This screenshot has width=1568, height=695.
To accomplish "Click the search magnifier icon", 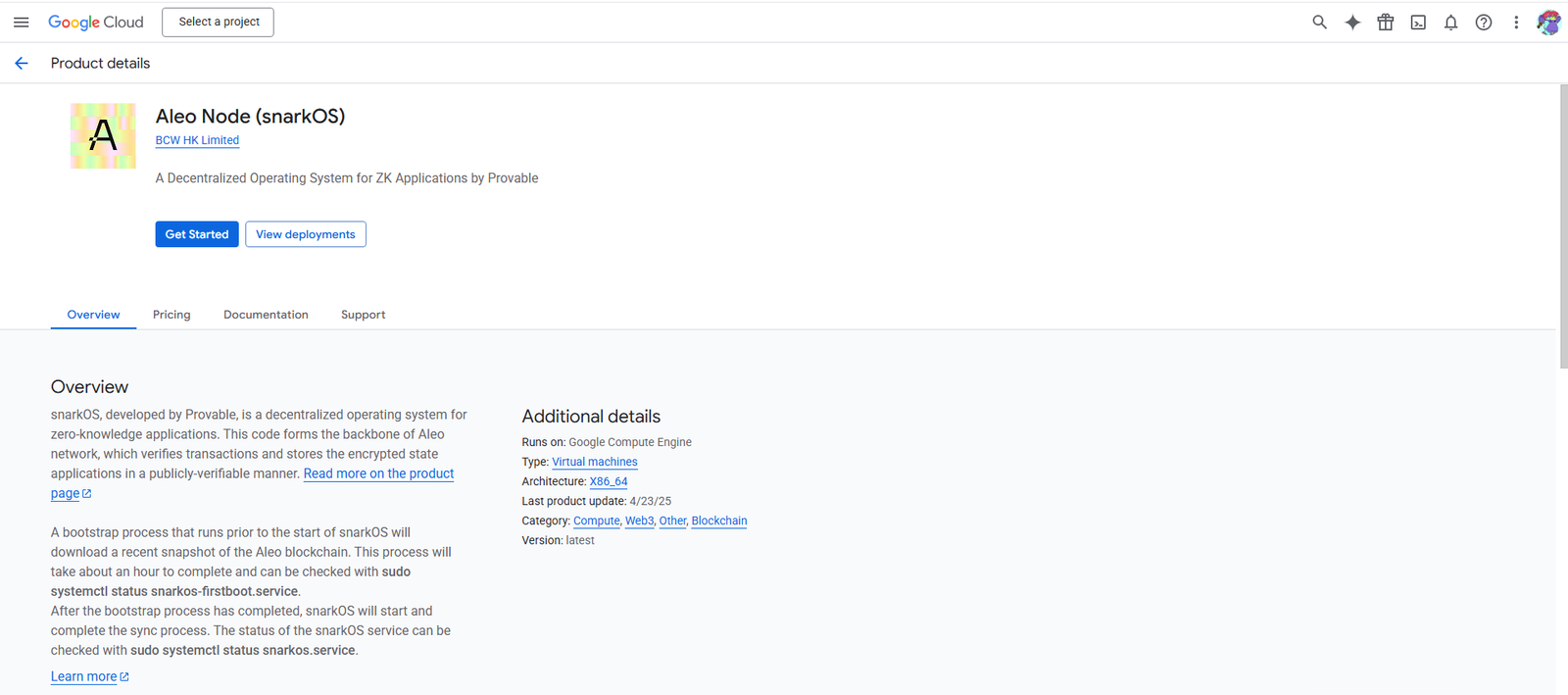I will [1319, 22].
